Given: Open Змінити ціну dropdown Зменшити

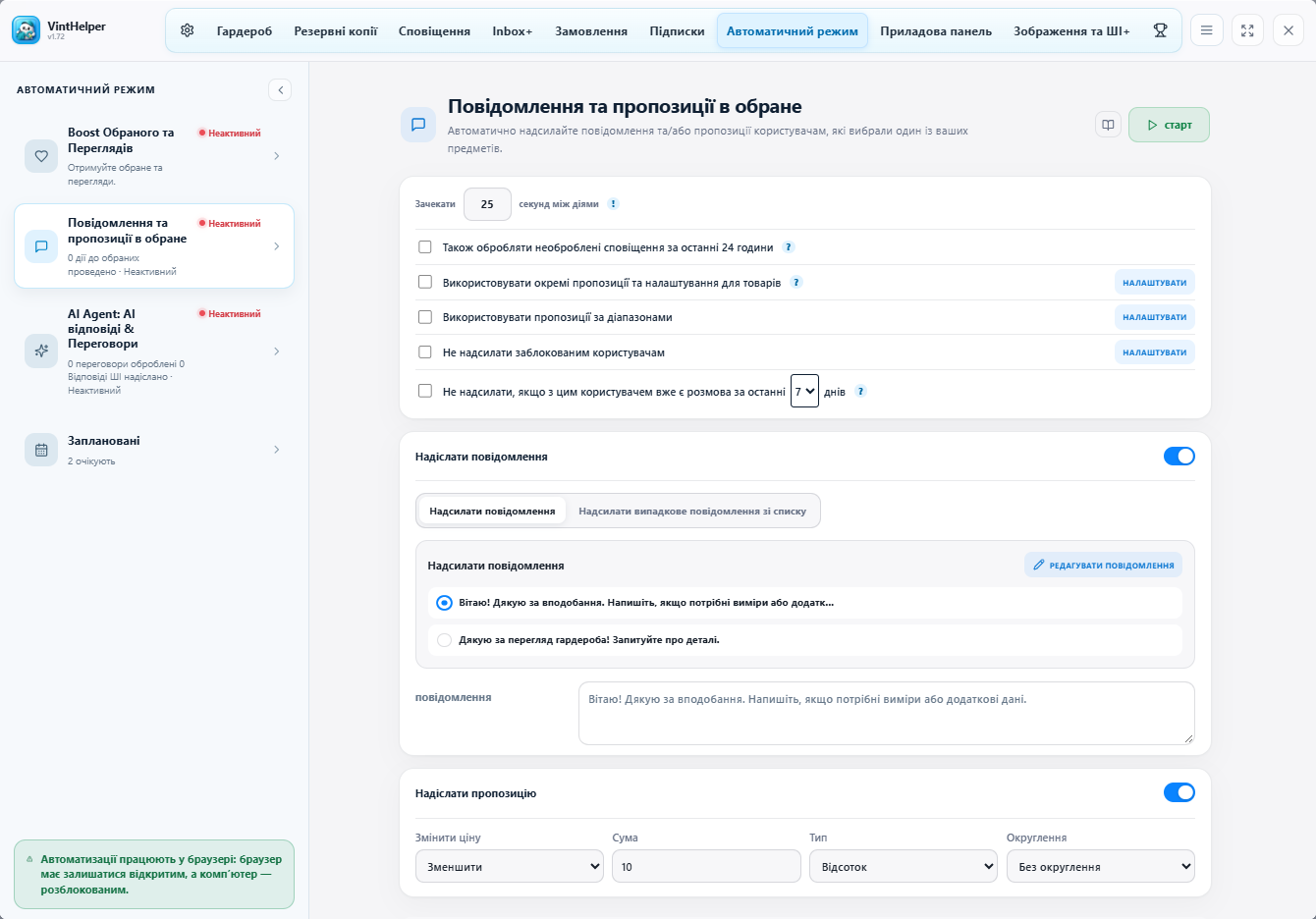Looking at the screenshot, I should pos(510,866).
